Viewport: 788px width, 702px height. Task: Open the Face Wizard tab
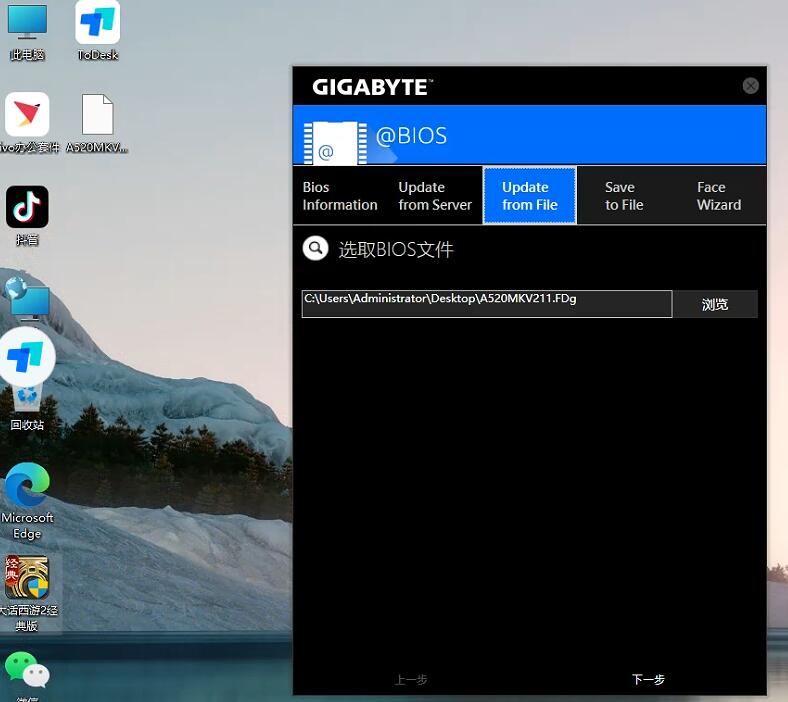[718, 196]
